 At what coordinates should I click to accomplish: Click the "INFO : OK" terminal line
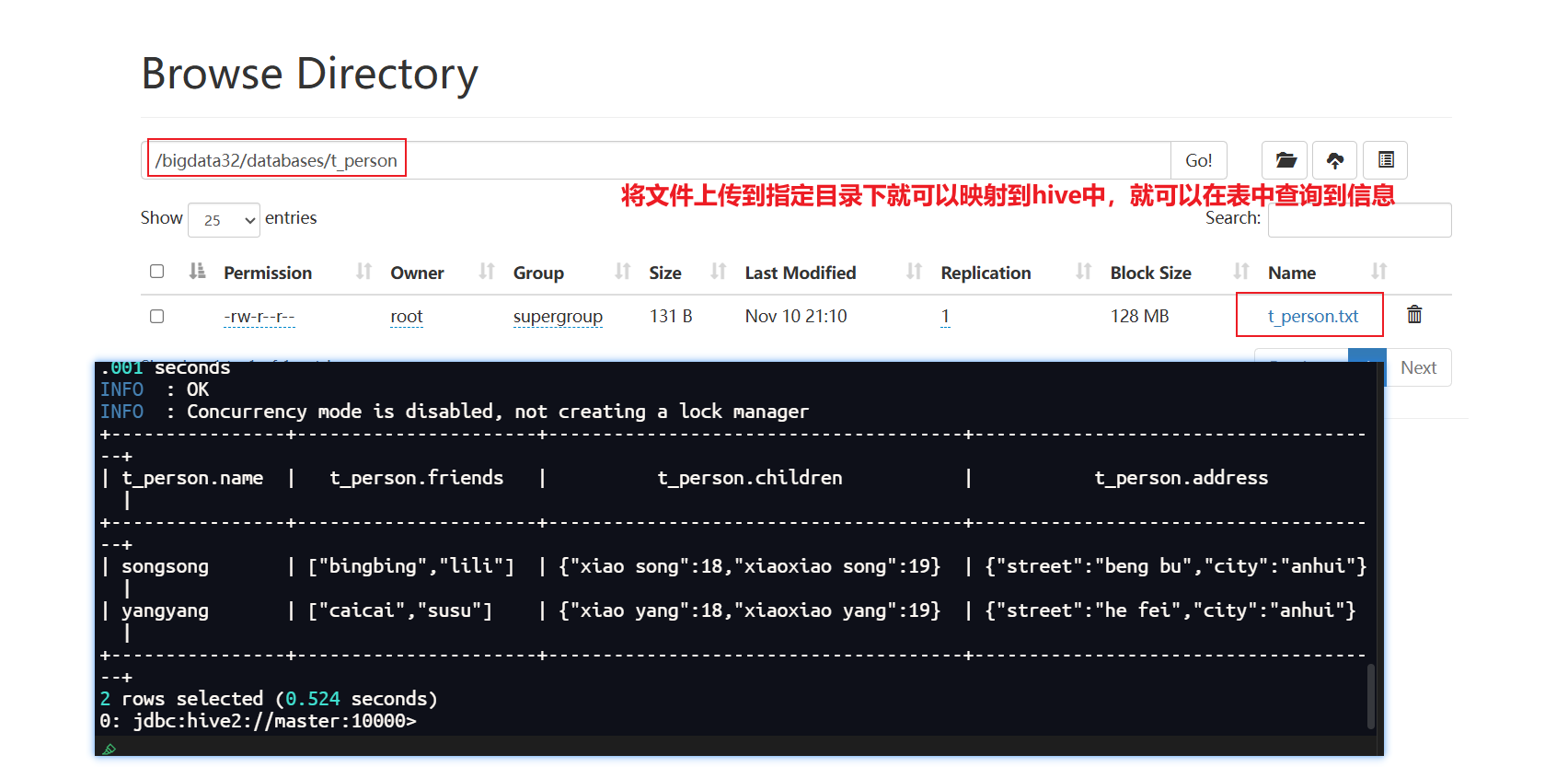[155, 389]
